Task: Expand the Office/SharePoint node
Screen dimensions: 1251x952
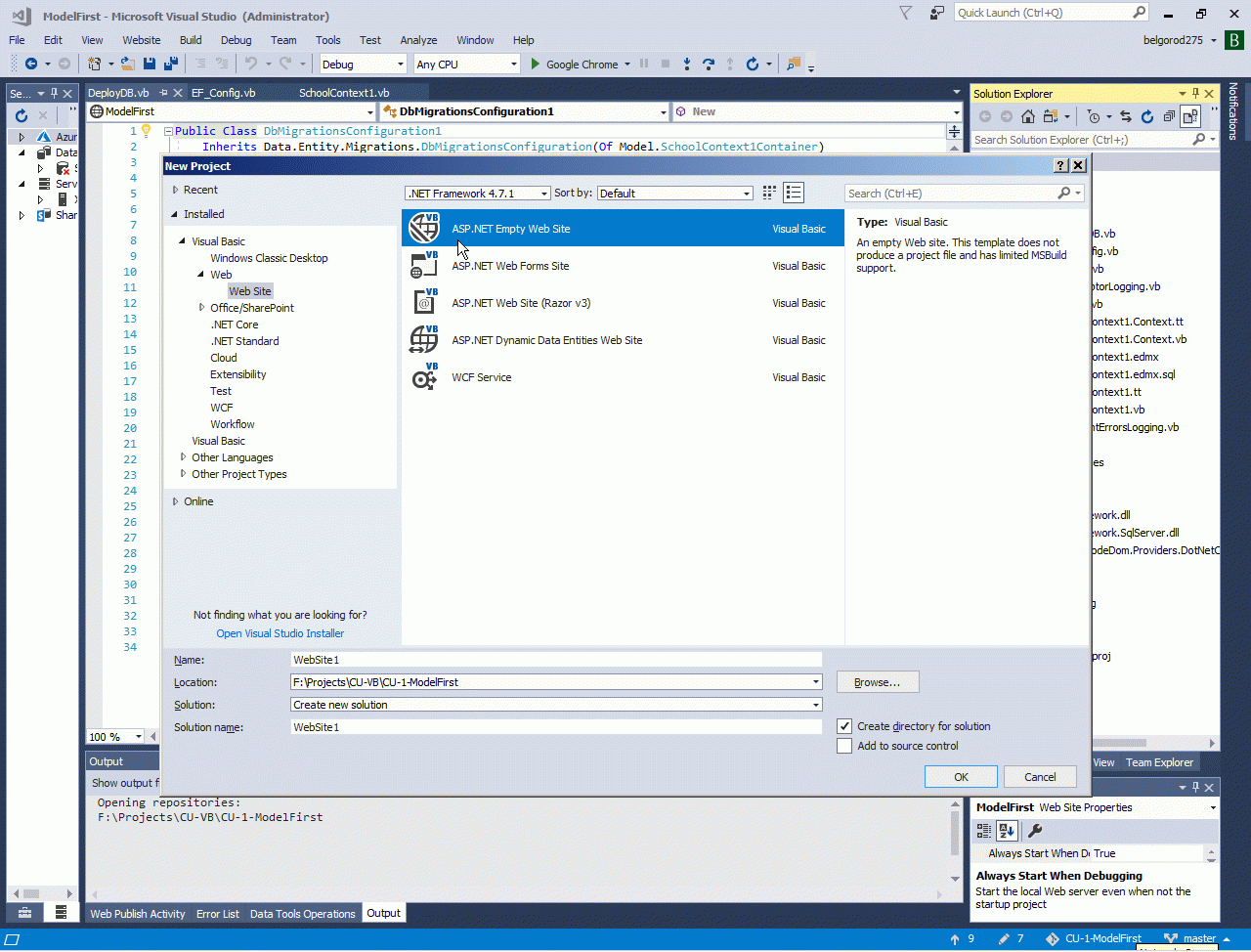Action: click(202, 308)
